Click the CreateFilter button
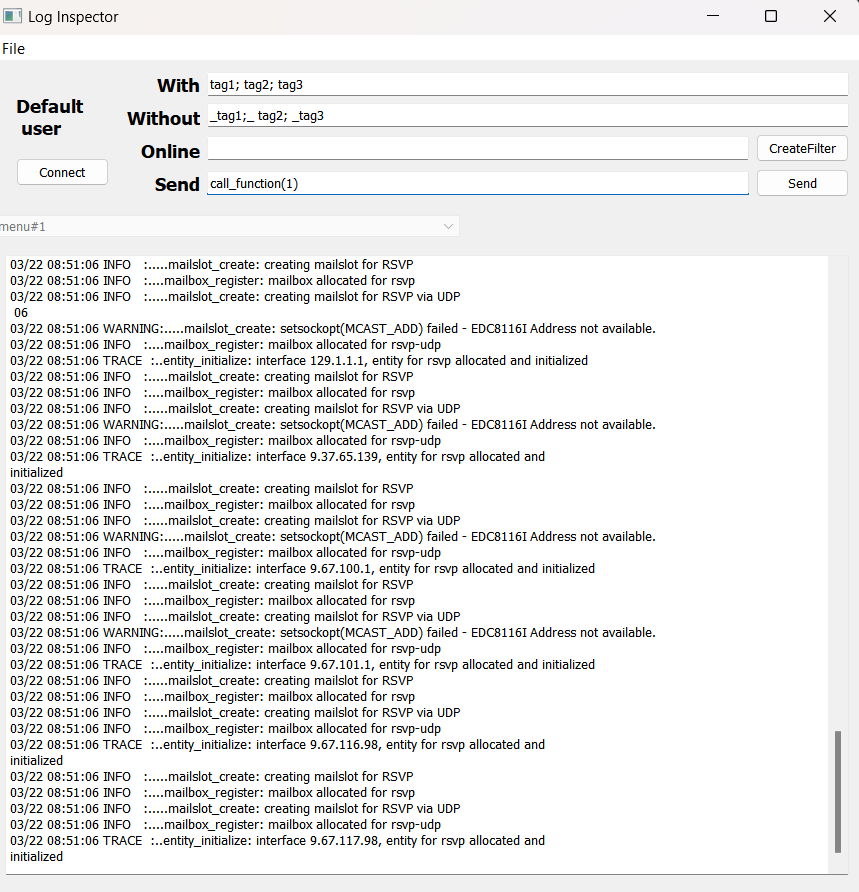The width and height of the screenshot is (859, 892). click(802, 148)
